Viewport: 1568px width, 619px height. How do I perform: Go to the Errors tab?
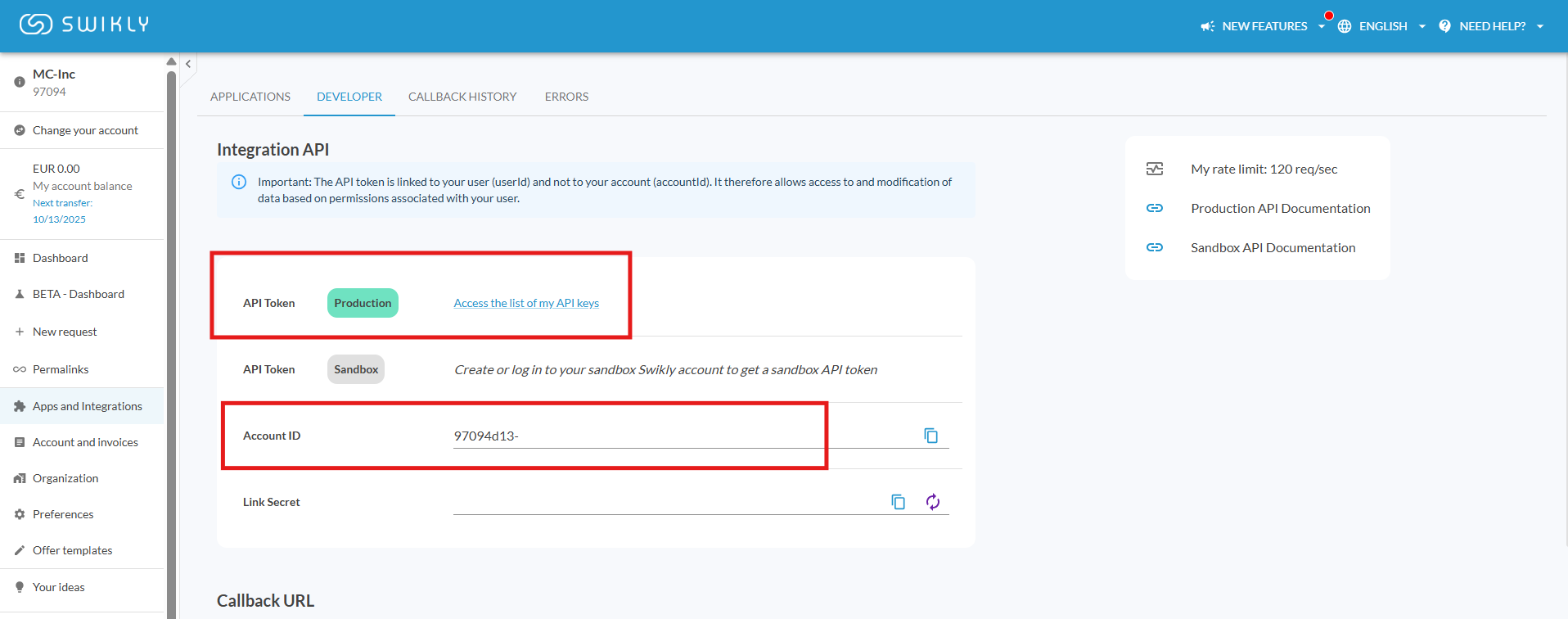[x=567, y=97]
